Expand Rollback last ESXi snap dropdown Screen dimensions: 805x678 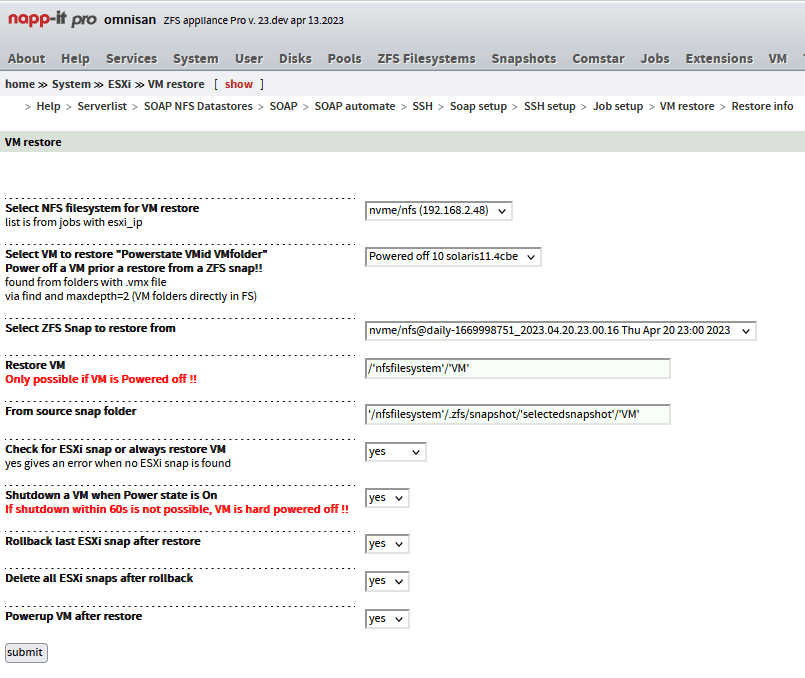coord(387,544)
